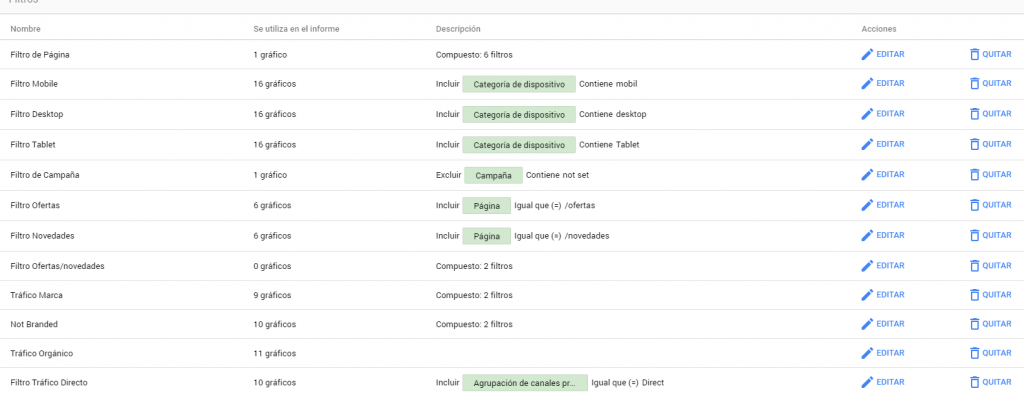Click Categoría de dispositivo chip in Filtro Desktop row
This screenshot has height=397, width=1024.
pos(519,114)
